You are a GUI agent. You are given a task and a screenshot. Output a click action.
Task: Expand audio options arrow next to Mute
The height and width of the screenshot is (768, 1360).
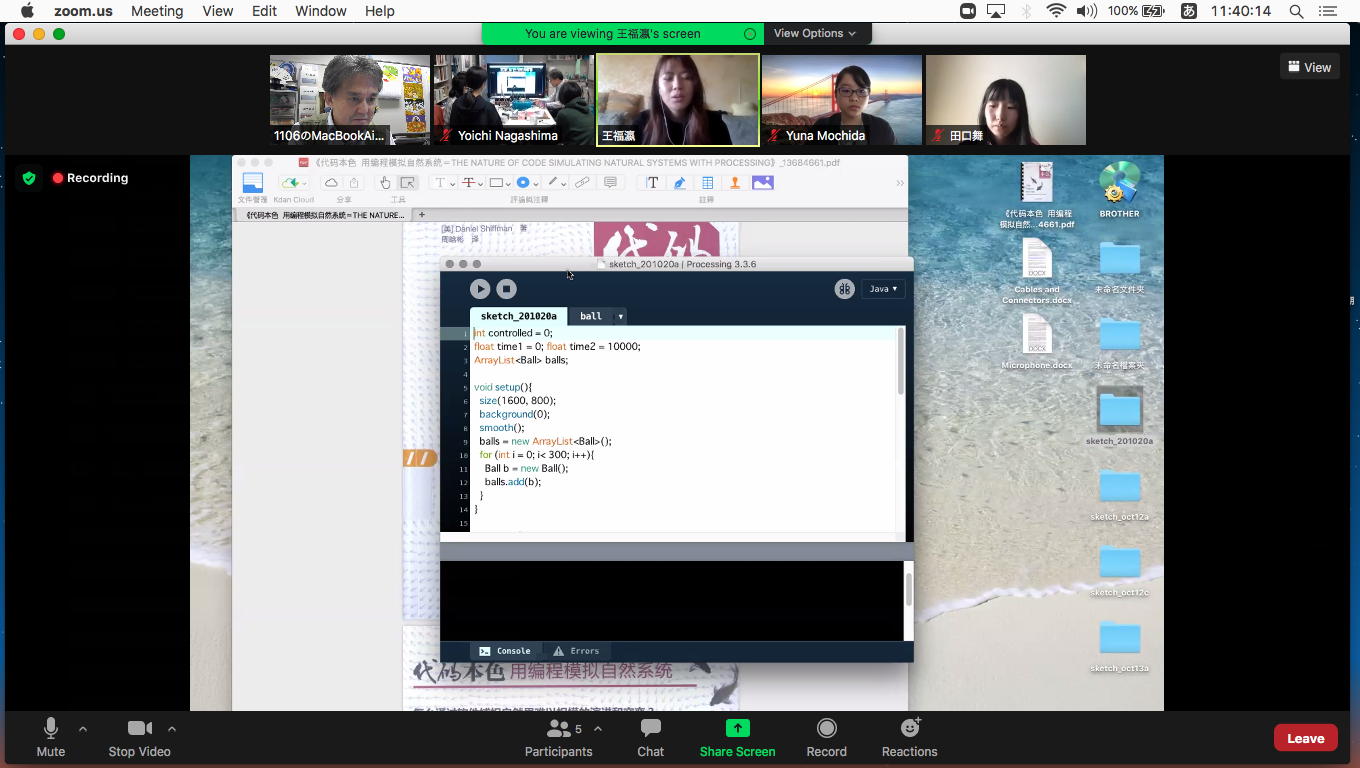click(x=83, y=729)
